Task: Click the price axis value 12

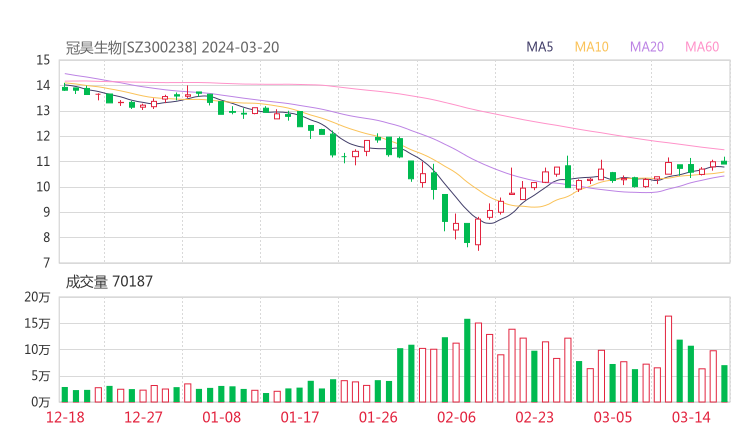Action: point(43,136)
